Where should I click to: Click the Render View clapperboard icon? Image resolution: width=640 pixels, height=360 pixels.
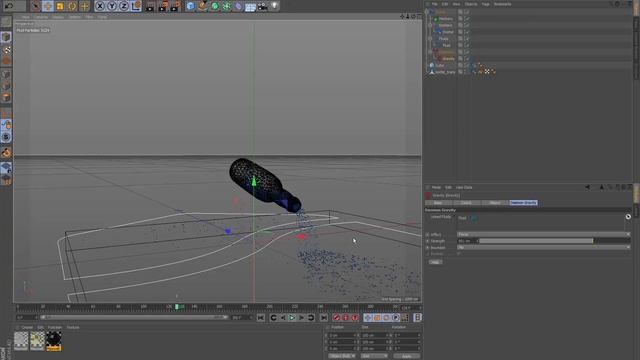tap(150, 6)
